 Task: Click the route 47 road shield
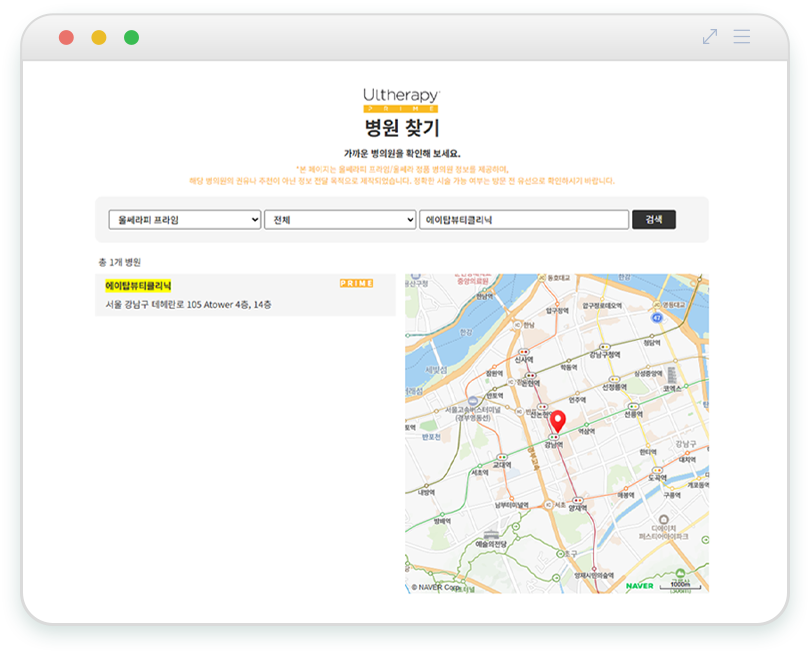tap(656, 316)
